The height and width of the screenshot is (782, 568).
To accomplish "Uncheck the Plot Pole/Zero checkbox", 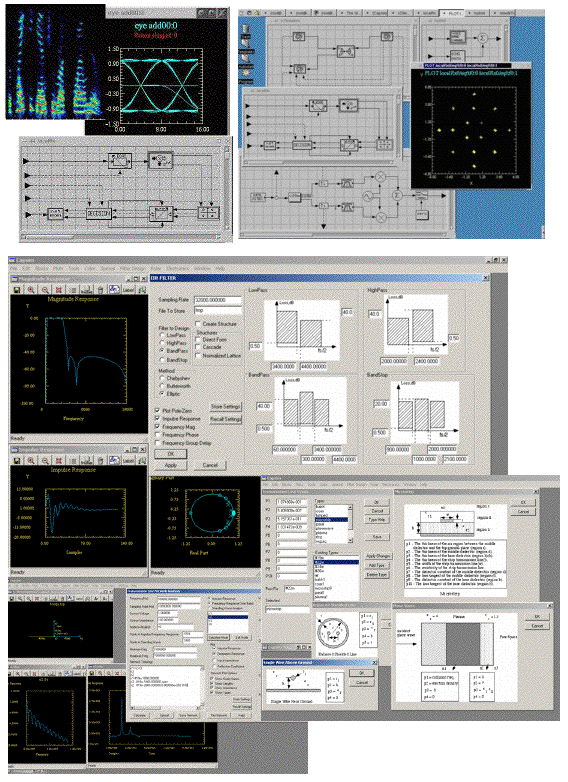I will [x=158, y=410].
